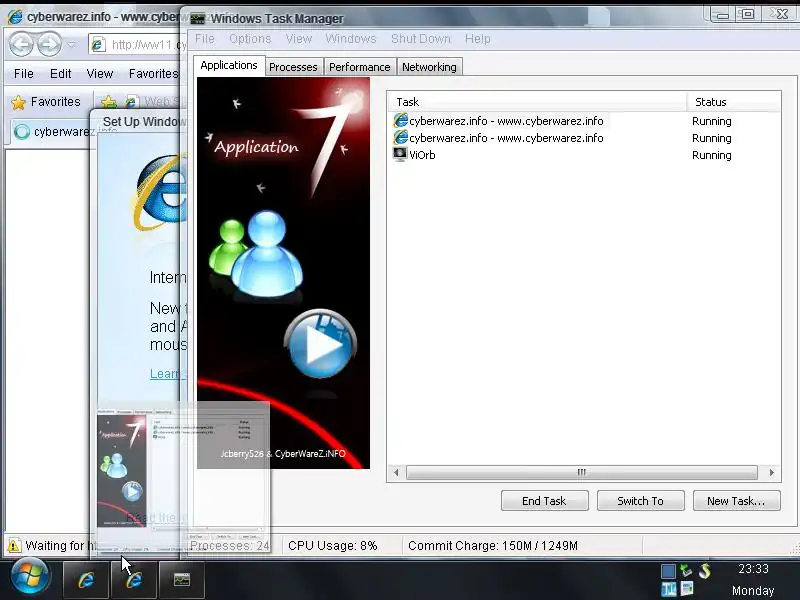Image resolution: width=800 pixels, height=600 pixels.
Task: Click Task Manager title bar icon
Action: (197, 19)
